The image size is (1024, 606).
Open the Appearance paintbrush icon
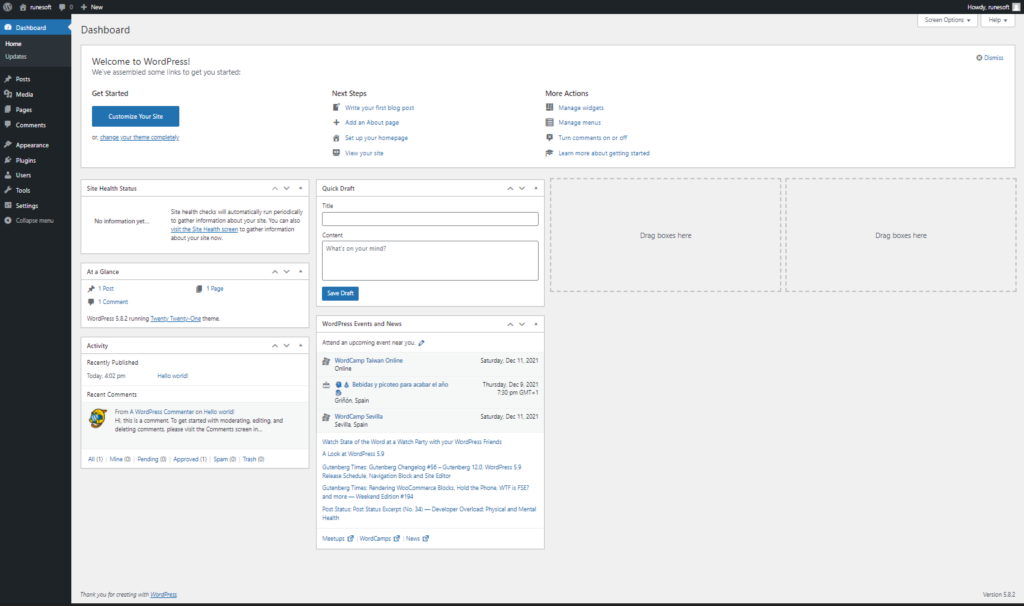click(x=8, y=145)
